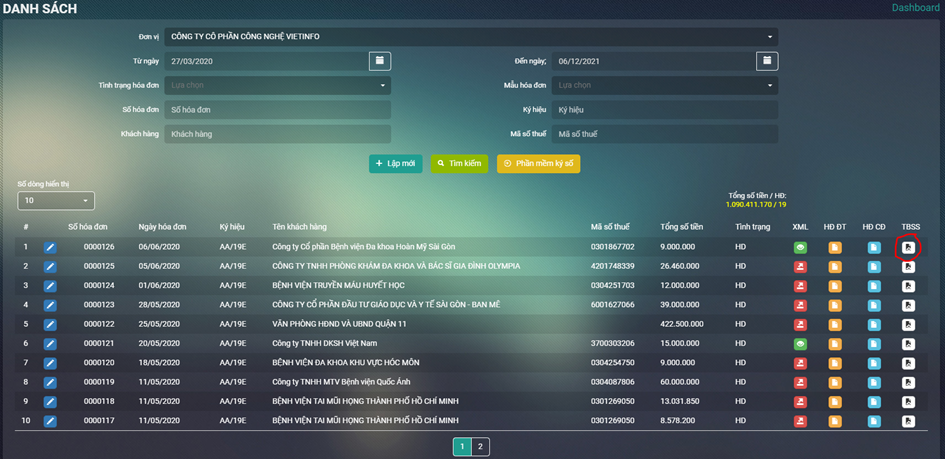The image size is (945, 459).
Task: Click the Khách hàng input field
Action: pos(278,134)
